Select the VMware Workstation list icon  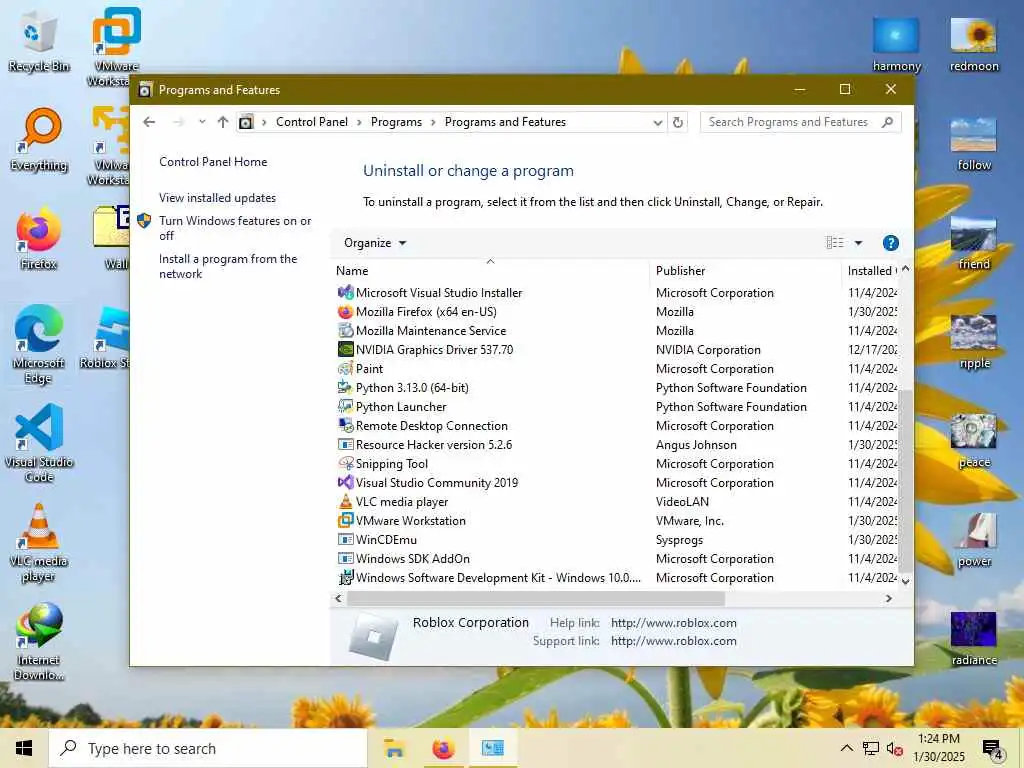[345, 520]
